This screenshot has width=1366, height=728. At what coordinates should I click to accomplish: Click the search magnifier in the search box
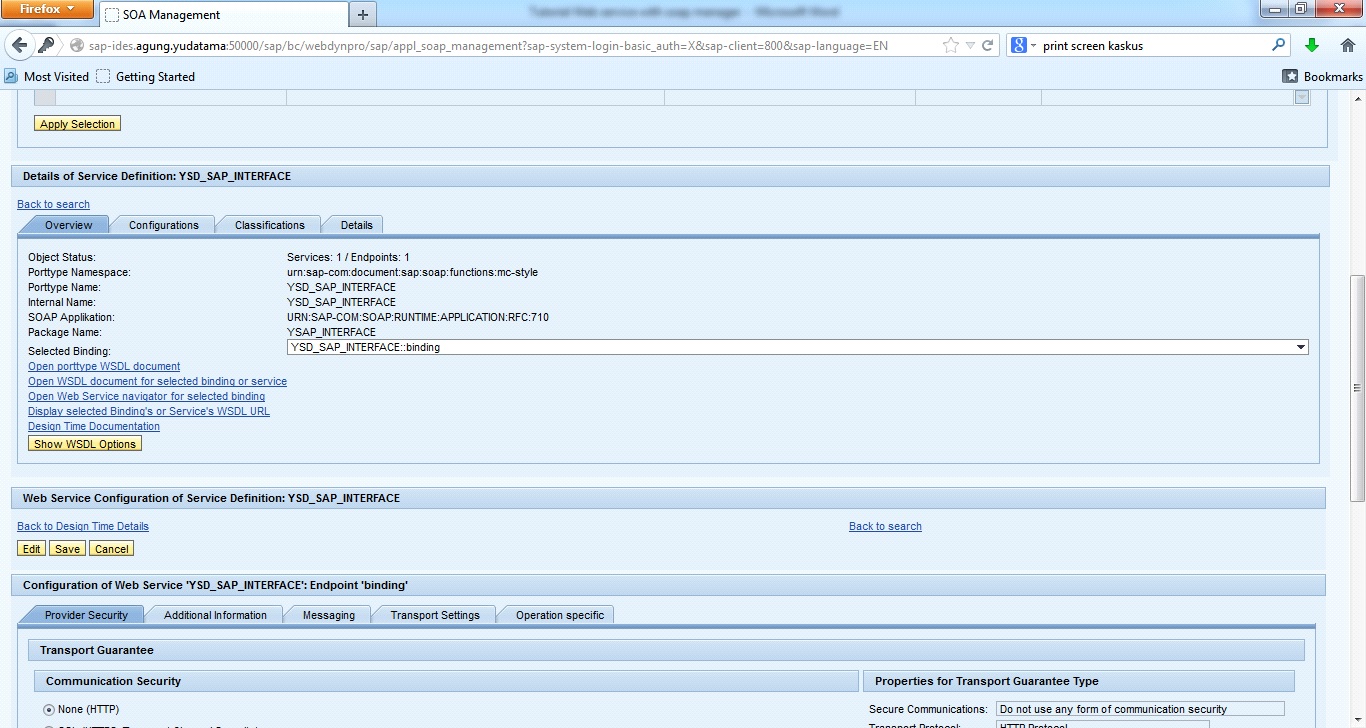click(1278, 45)
